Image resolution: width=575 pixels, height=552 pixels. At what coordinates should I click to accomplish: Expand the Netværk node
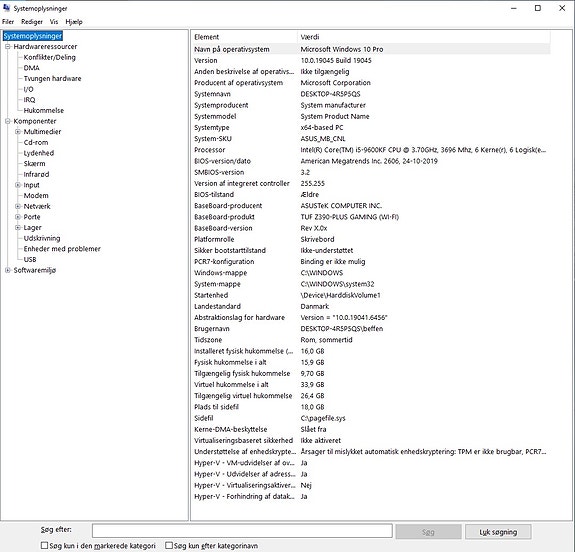(18, 206)
